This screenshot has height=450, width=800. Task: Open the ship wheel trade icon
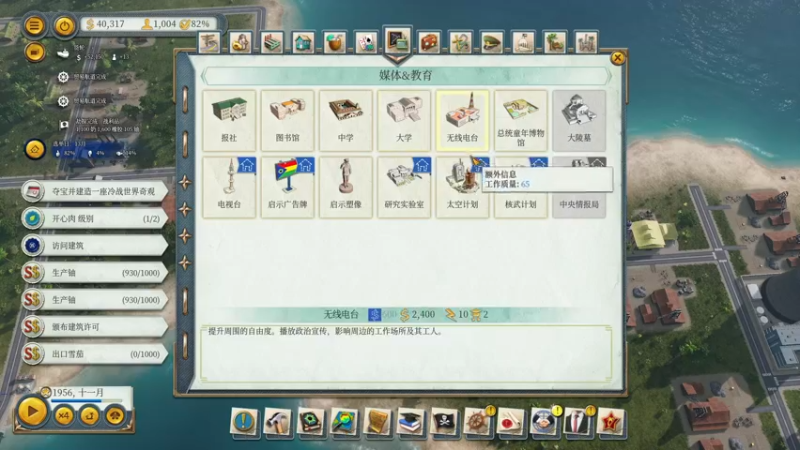[x=477, y=422]
